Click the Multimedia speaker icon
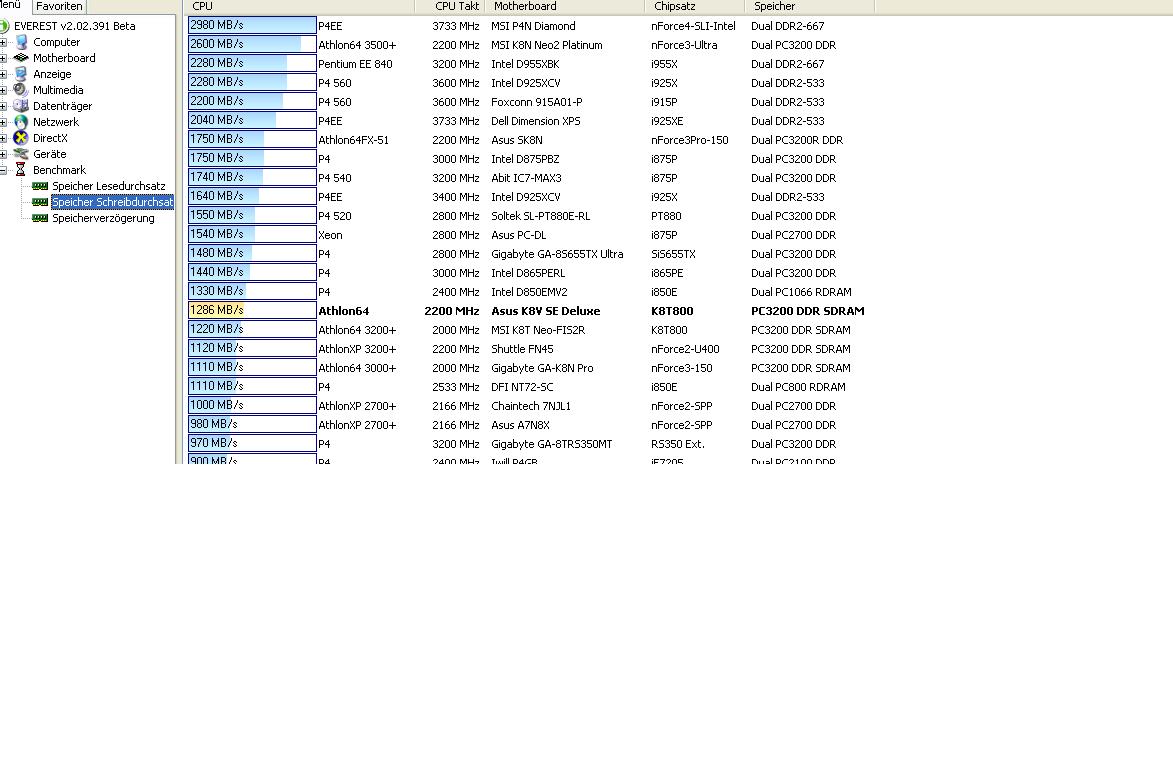The image size is (1173, 768). [21, 90]
